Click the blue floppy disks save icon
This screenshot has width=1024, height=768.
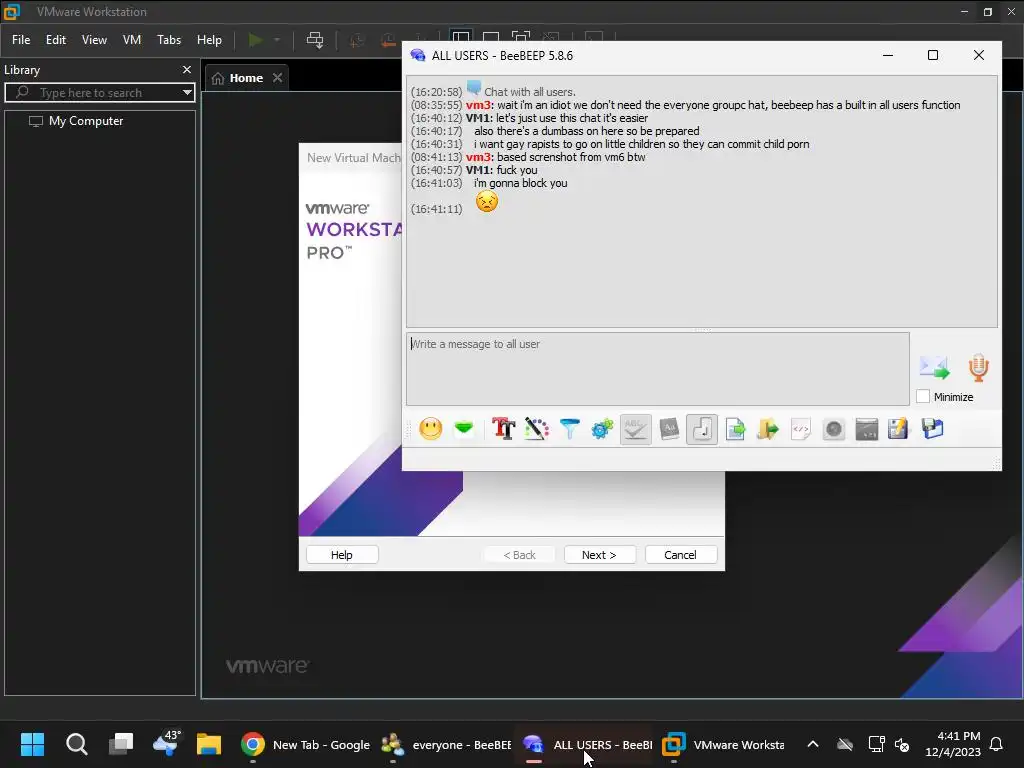[932, 429]
